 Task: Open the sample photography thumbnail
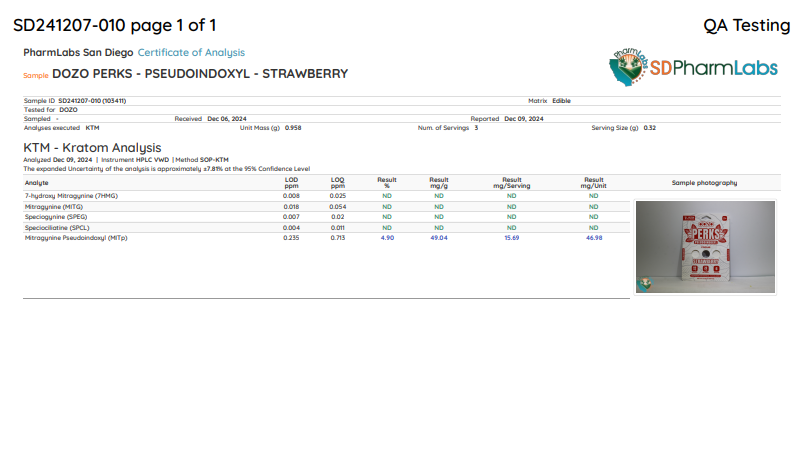tap(705, 247)
